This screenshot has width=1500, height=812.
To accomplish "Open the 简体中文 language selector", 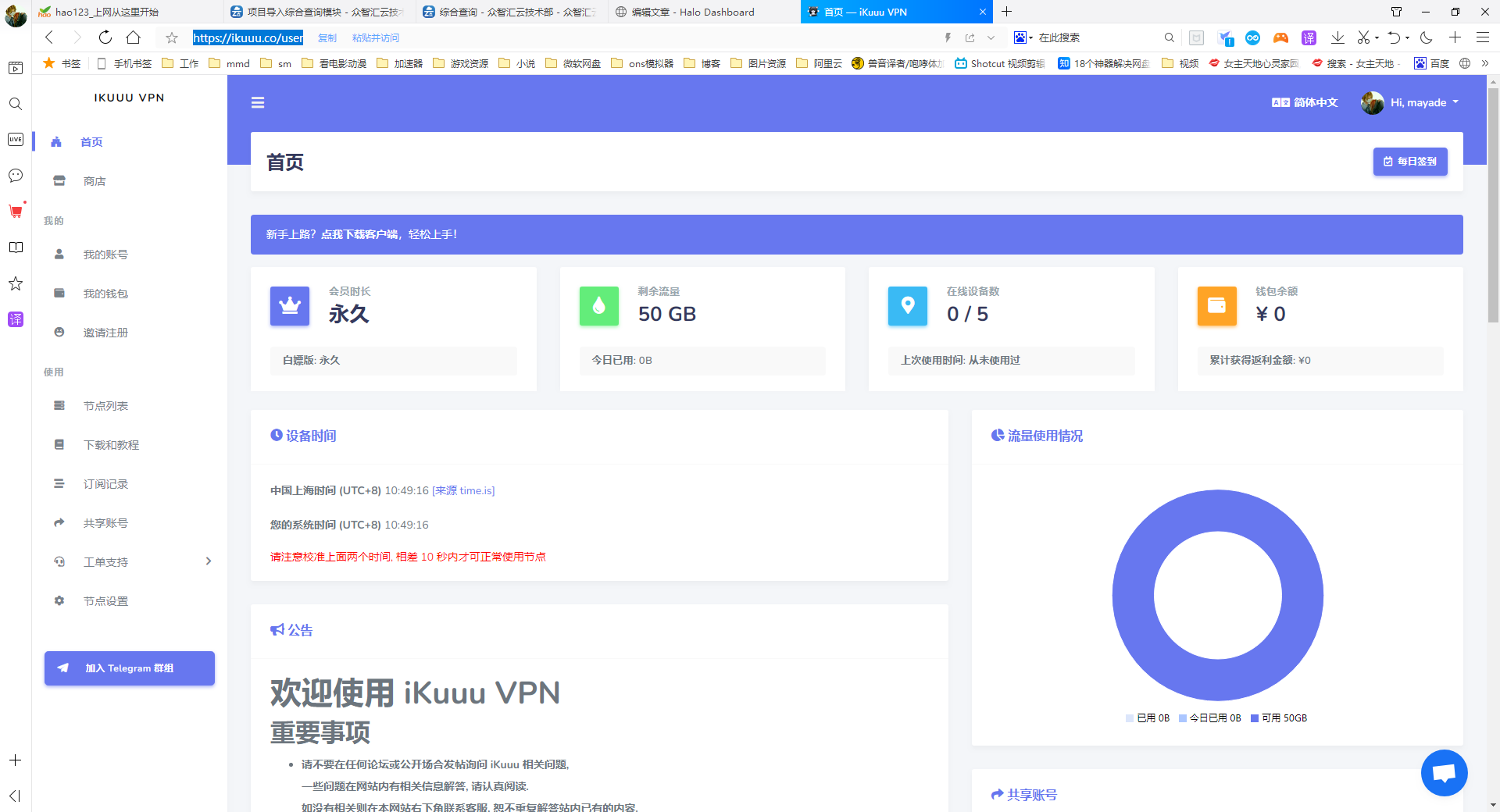I will pos(1305,102).
